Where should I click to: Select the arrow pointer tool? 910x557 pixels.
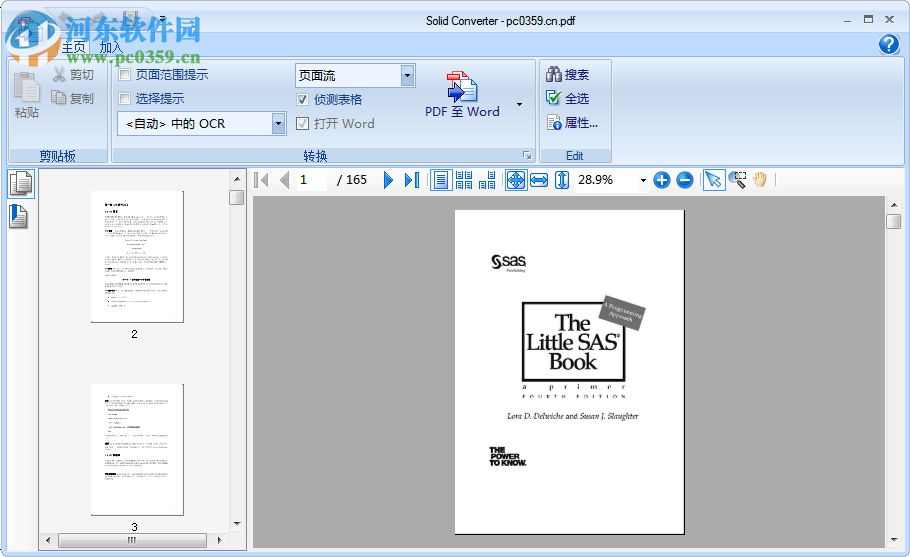713,180
